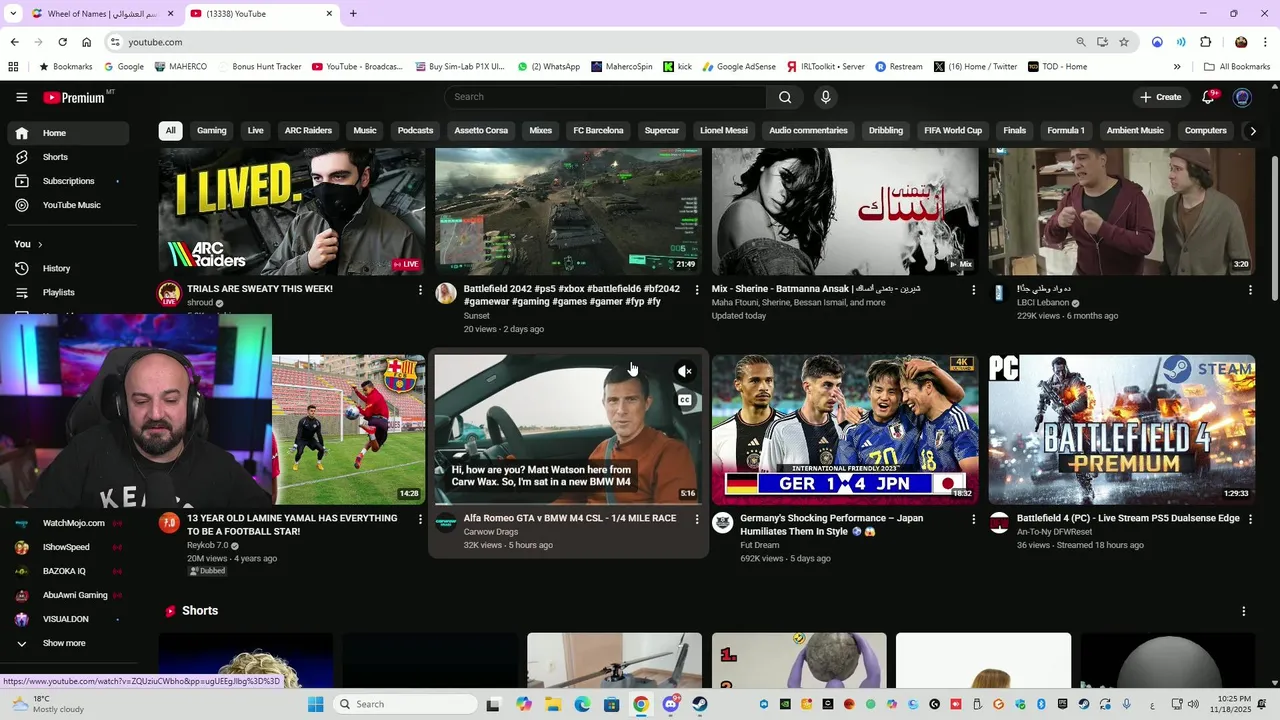Image resolution: width=1280 pixels, height=720 pixels.
Task: Show more category chips with right arrow
Action: [x=1253, y=131]
